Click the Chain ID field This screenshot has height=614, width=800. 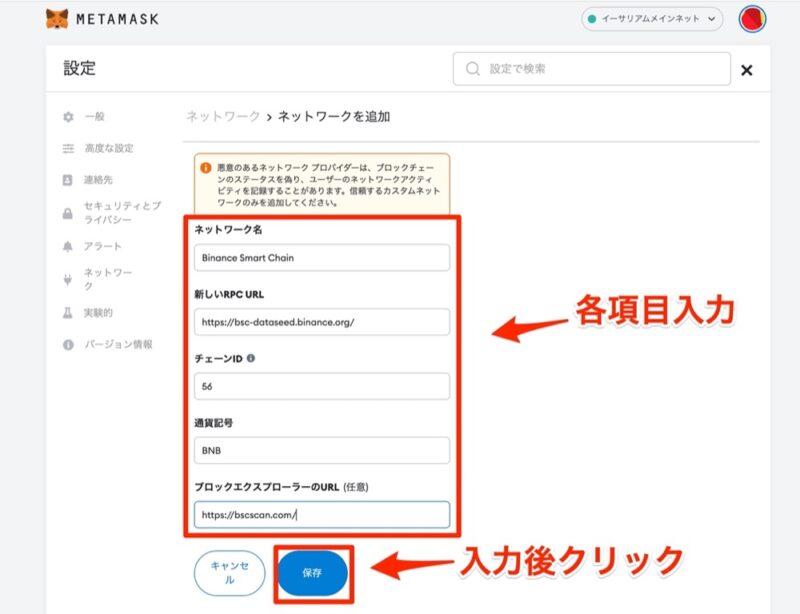coord(322,386)
